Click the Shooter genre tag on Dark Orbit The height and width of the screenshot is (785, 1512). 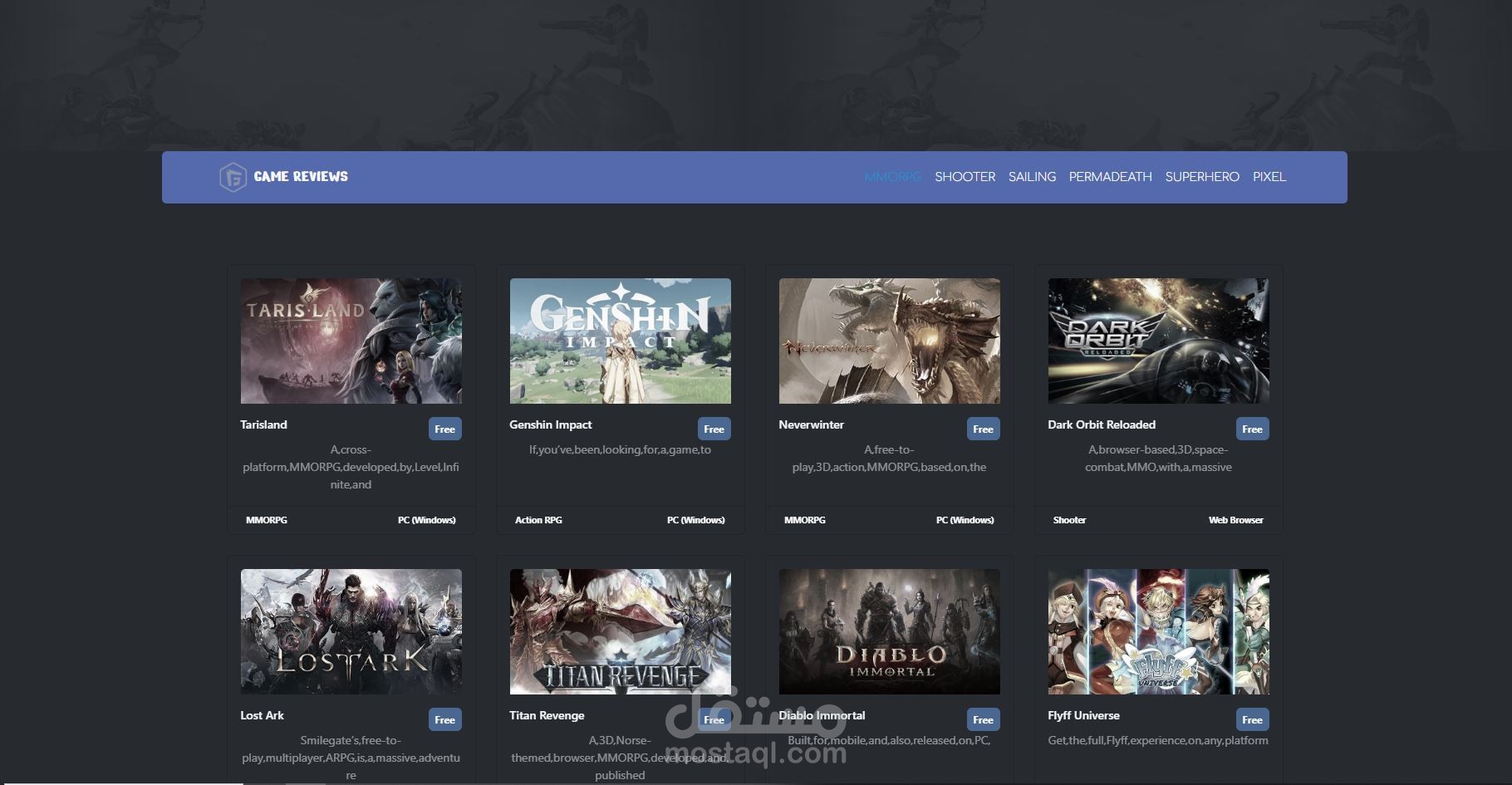click(x=1069, y=520)
